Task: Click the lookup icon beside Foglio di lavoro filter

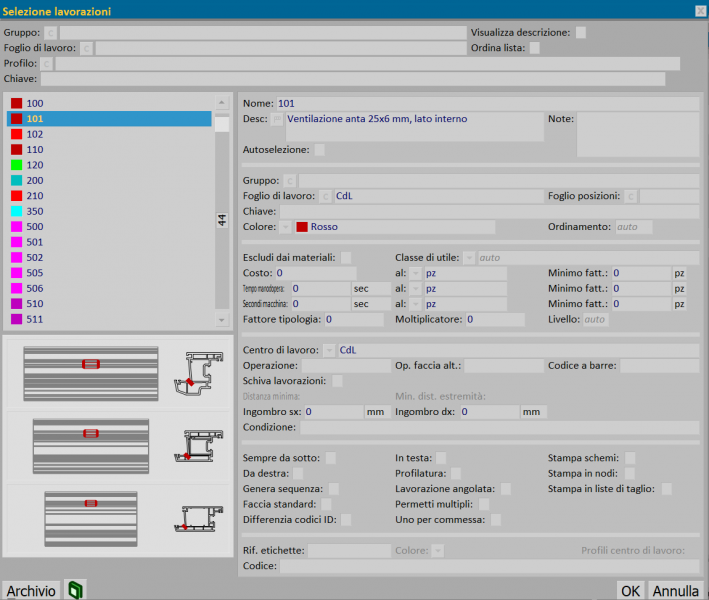Action: (x=86, y=48)
